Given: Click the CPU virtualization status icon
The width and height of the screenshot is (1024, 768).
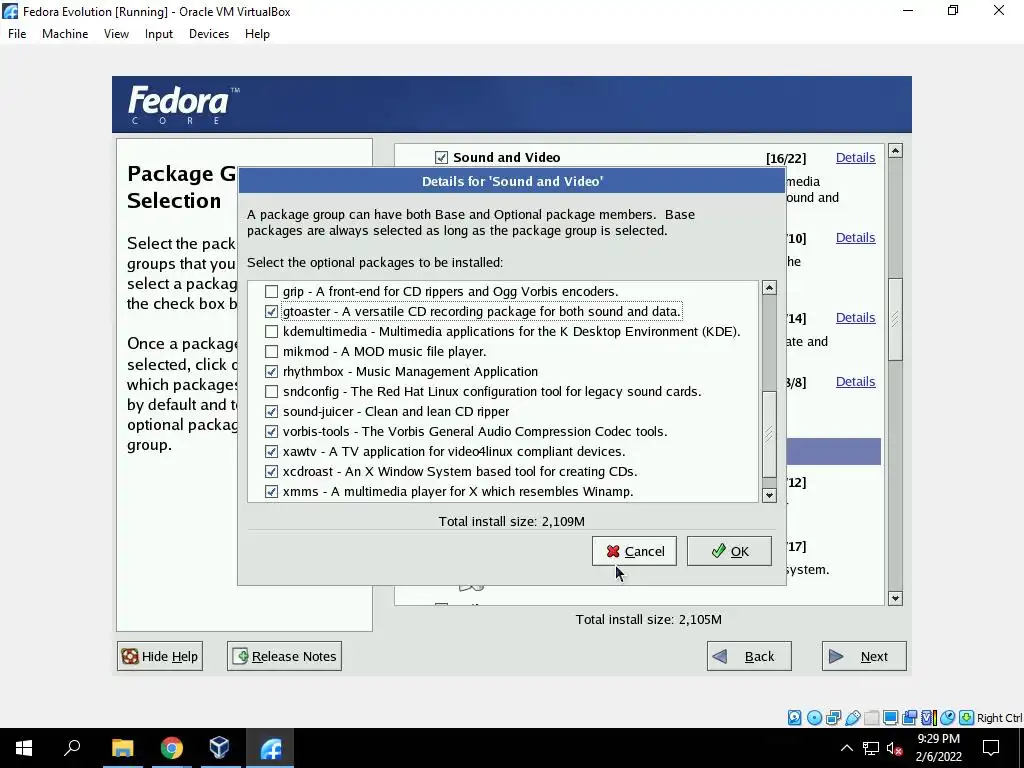Looking at the screenshot, I should point(929,718).
